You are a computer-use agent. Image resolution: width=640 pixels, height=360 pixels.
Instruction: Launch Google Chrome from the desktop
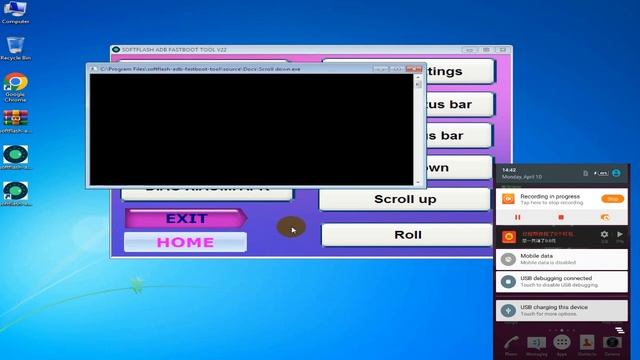tap(16, 87)
